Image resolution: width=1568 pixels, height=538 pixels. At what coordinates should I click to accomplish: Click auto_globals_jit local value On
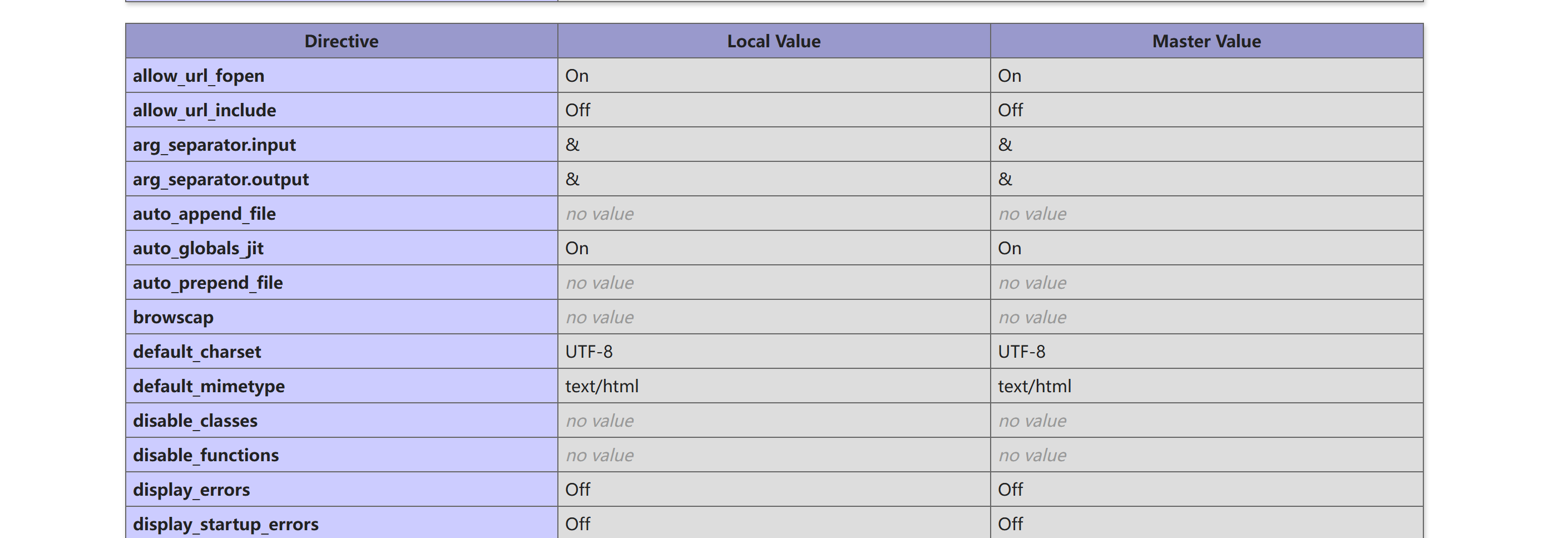click(x=576, y=248)
